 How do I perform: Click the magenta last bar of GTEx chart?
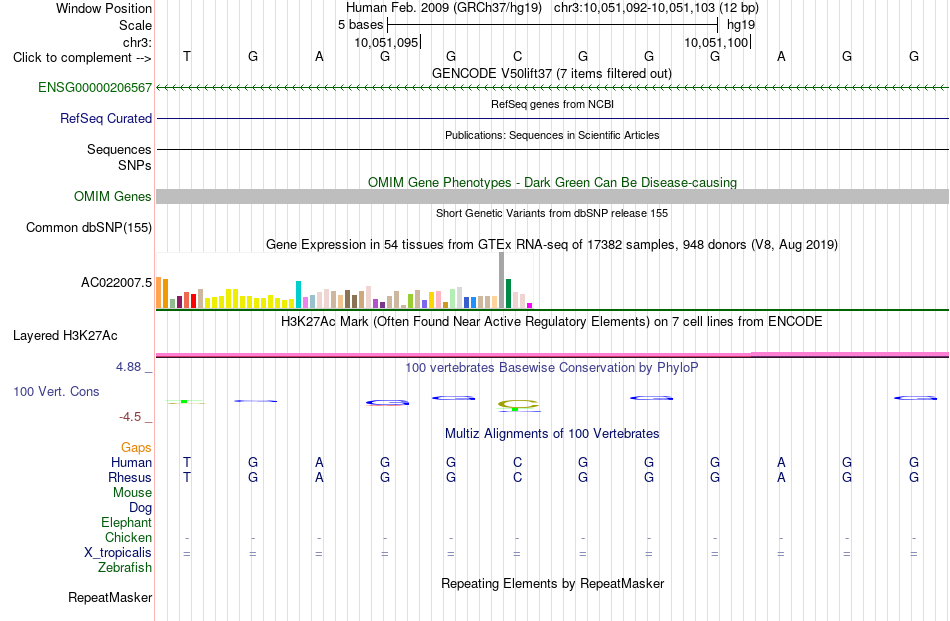(x=530, y=305)
